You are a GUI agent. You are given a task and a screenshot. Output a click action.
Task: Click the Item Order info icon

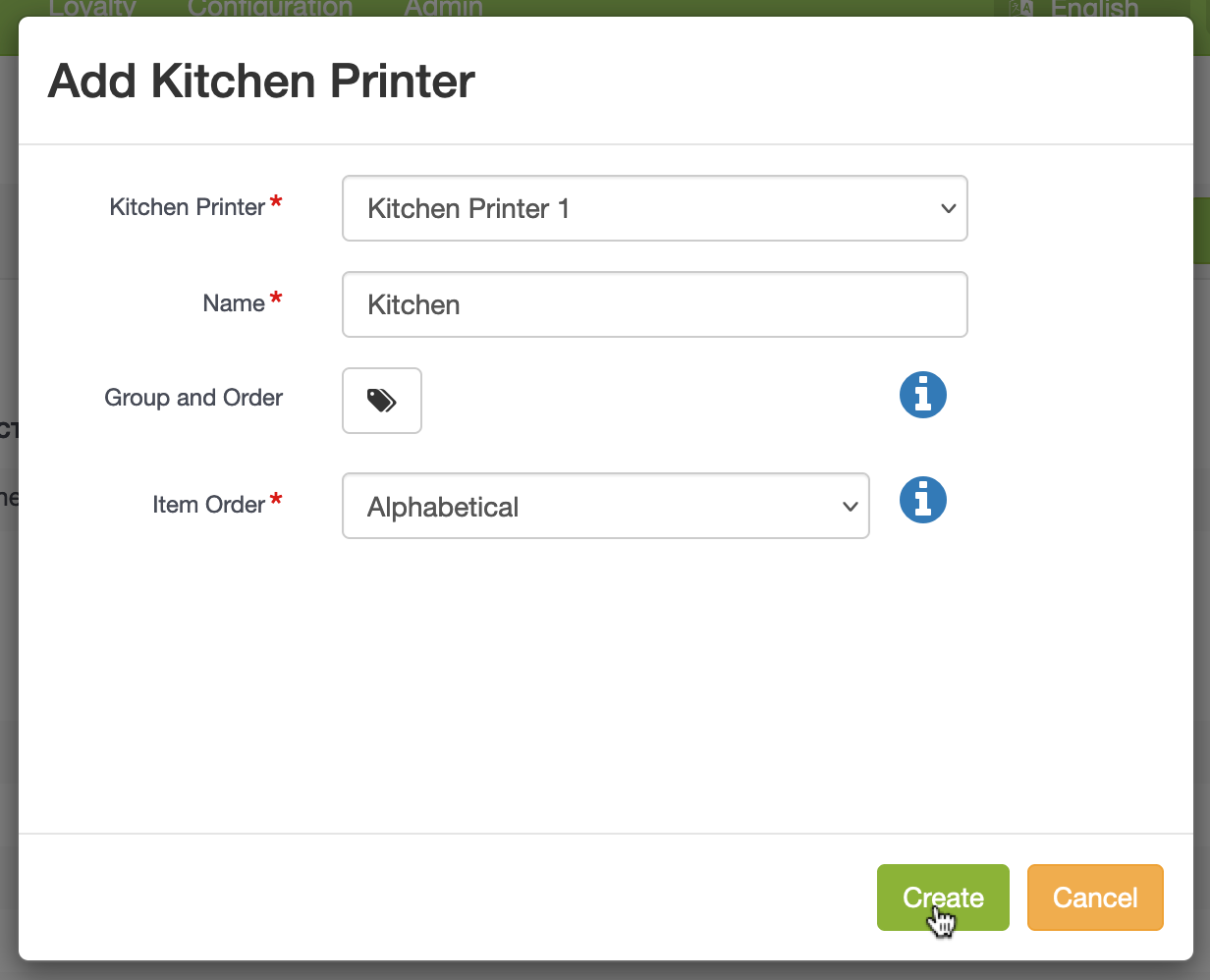click(x=922, y=500)
